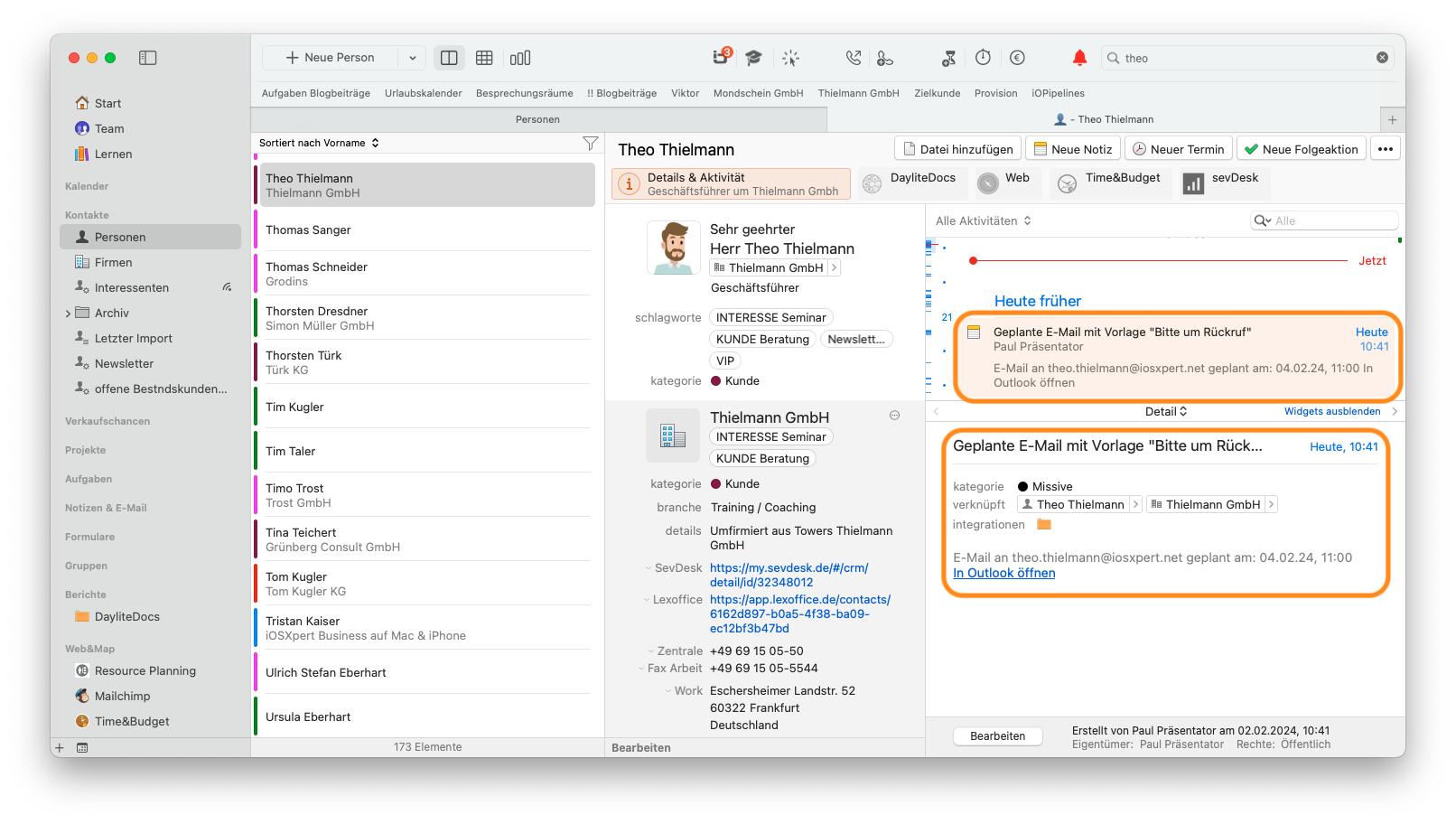Viewport: 1456px width, 824px height.
Task: Open the calendar view button at bottom left
Action: [82, 747]
